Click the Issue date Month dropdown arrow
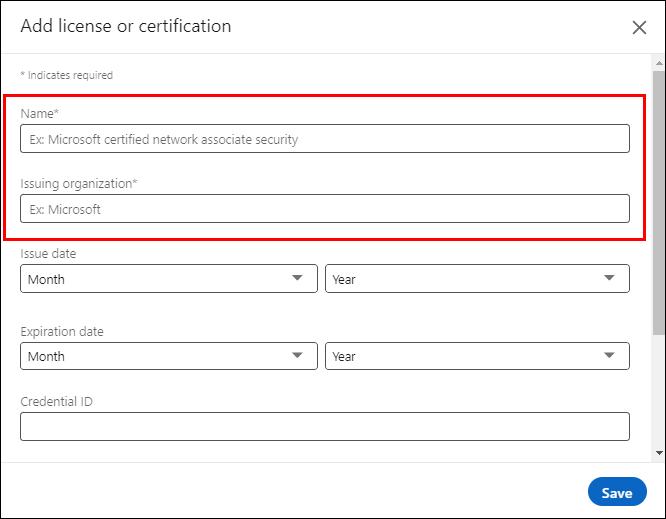Screen dimensions: 666x519 tap(298, 279)
